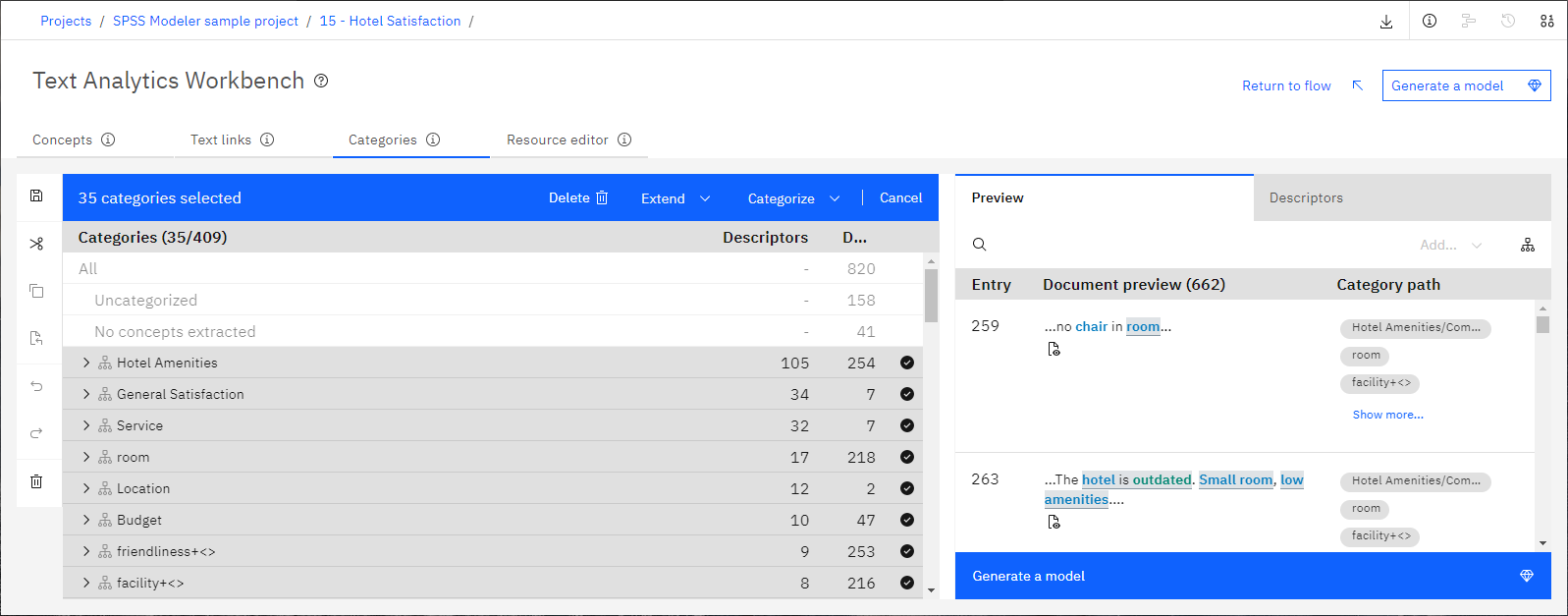Viewport: 1568px width, 616px height.
Task: Open the Categorize dropdown menu
Action: click(x=793, y=198)
